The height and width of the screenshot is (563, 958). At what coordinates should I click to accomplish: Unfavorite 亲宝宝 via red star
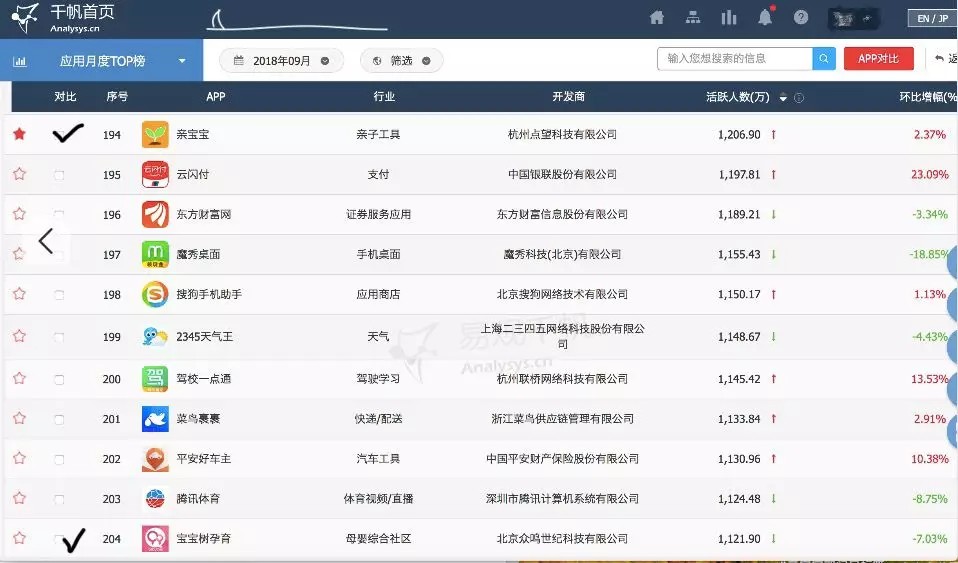click(x=19, y=134)
